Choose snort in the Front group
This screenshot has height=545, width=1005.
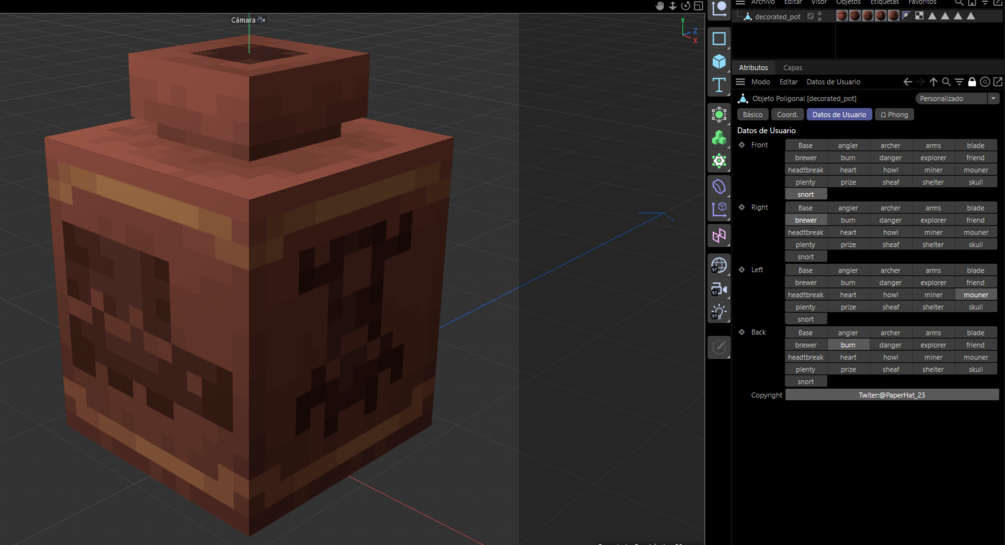806,194
